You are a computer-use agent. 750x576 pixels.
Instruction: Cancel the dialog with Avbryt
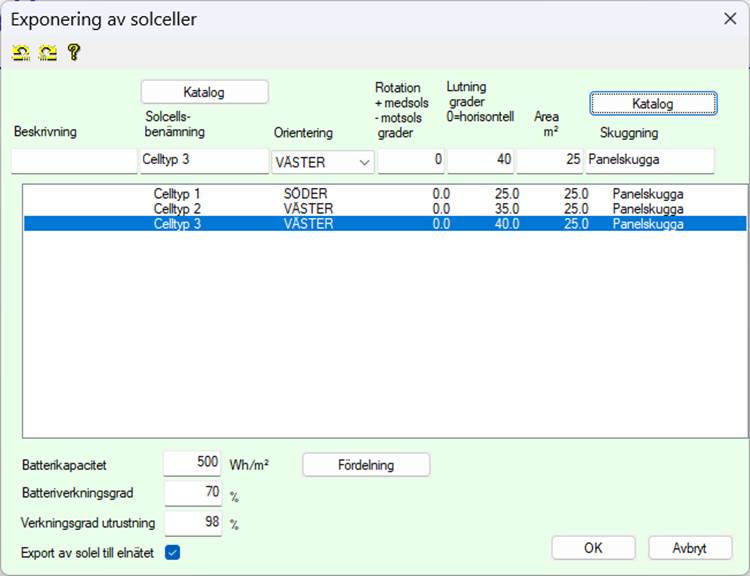tap(690, 548)
